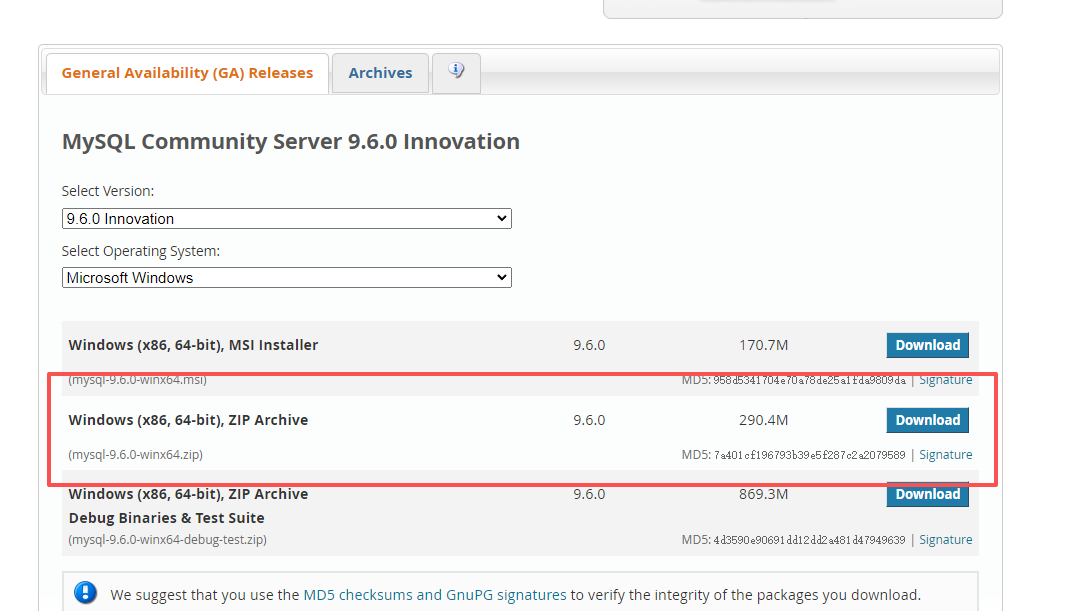The height and width of the screenshot is (611, 1066).
Task: Open the Select Operating System dropdown
Action: click(x=286, y=277)
